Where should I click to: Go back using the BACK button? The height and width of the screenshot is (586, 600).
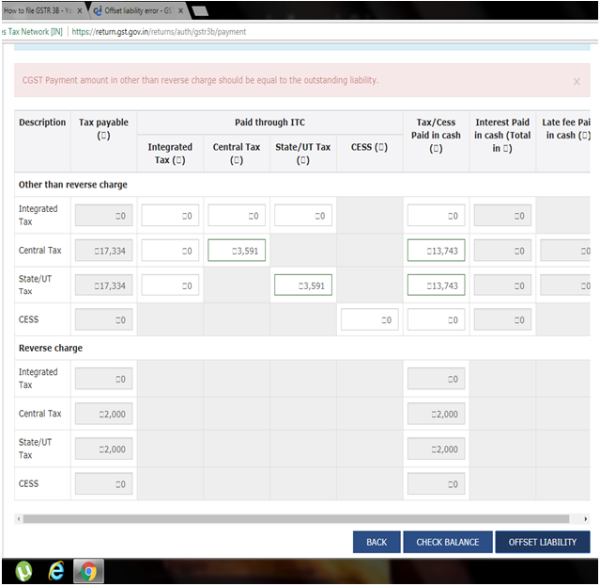376,542
